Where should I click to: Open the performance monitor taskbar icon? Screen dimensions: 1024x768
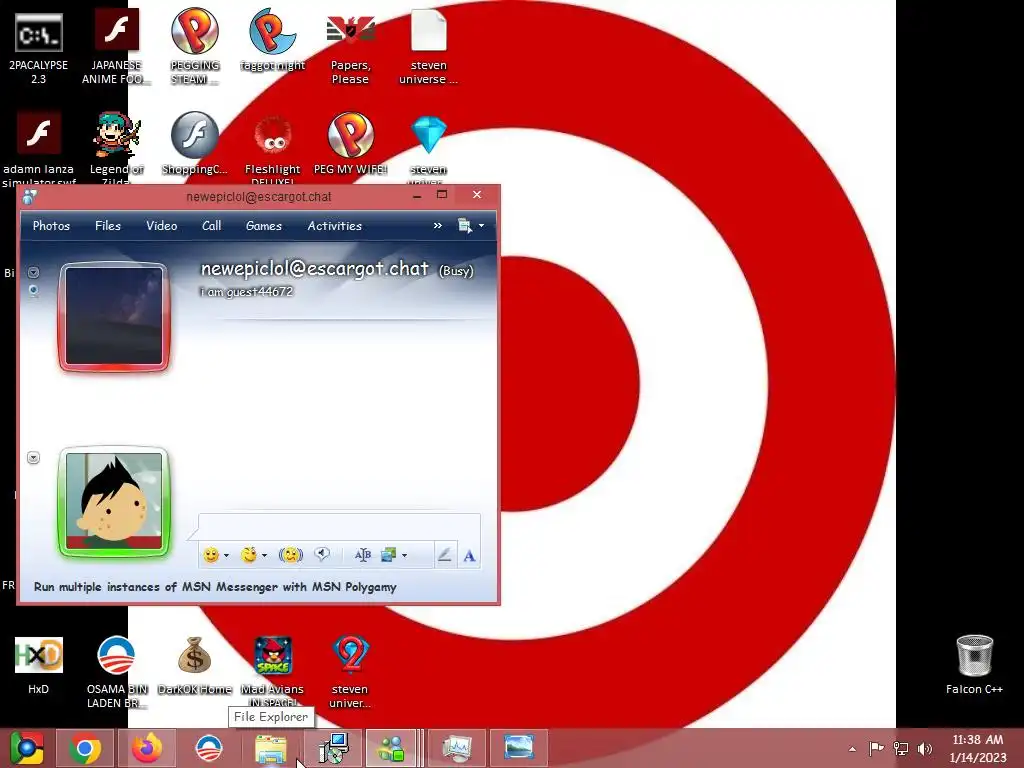(x=457, y=748)
